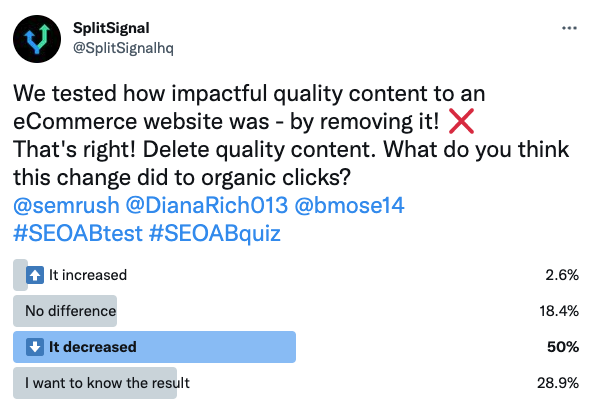Open the three-dot more options menu
Screen dimensions: 594x408
(x=569, y=28)
